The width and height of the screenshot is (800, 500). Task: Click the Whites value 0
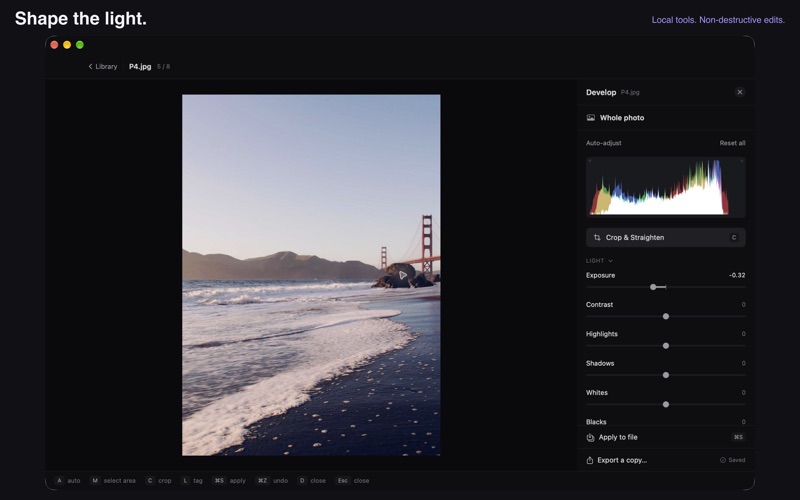click(x=743, y=393)
